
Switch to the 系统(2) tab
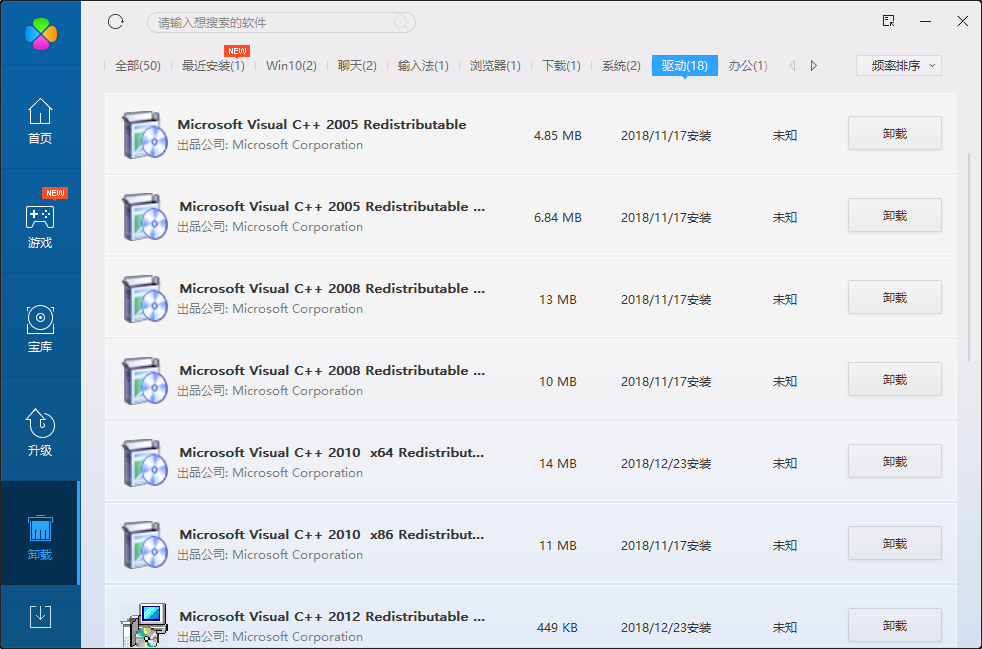(x=621, y=66)
